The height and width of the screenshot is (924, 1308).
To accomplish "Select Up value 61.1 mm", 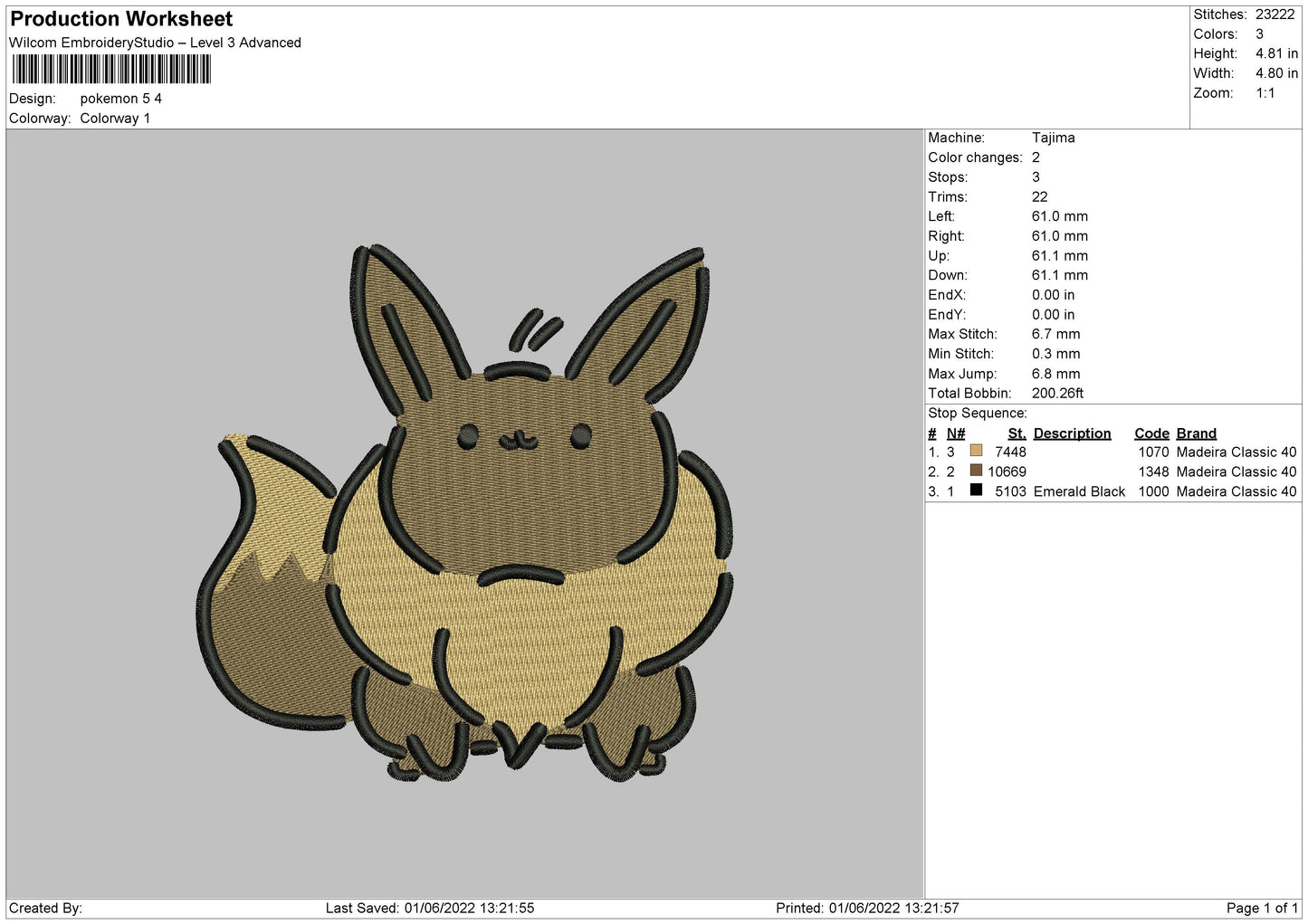I will tap(1060, 256).
